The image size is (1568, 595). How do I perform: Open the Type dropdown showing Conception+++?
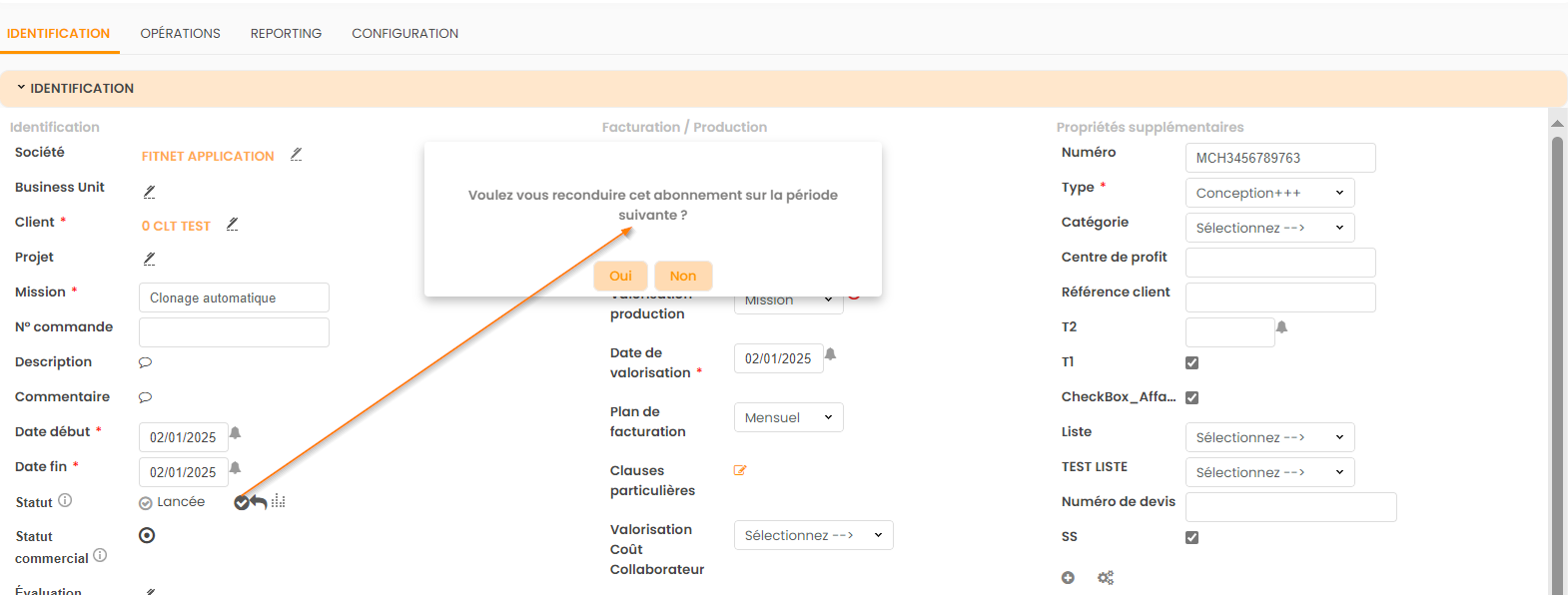[x=1269, y=193]
